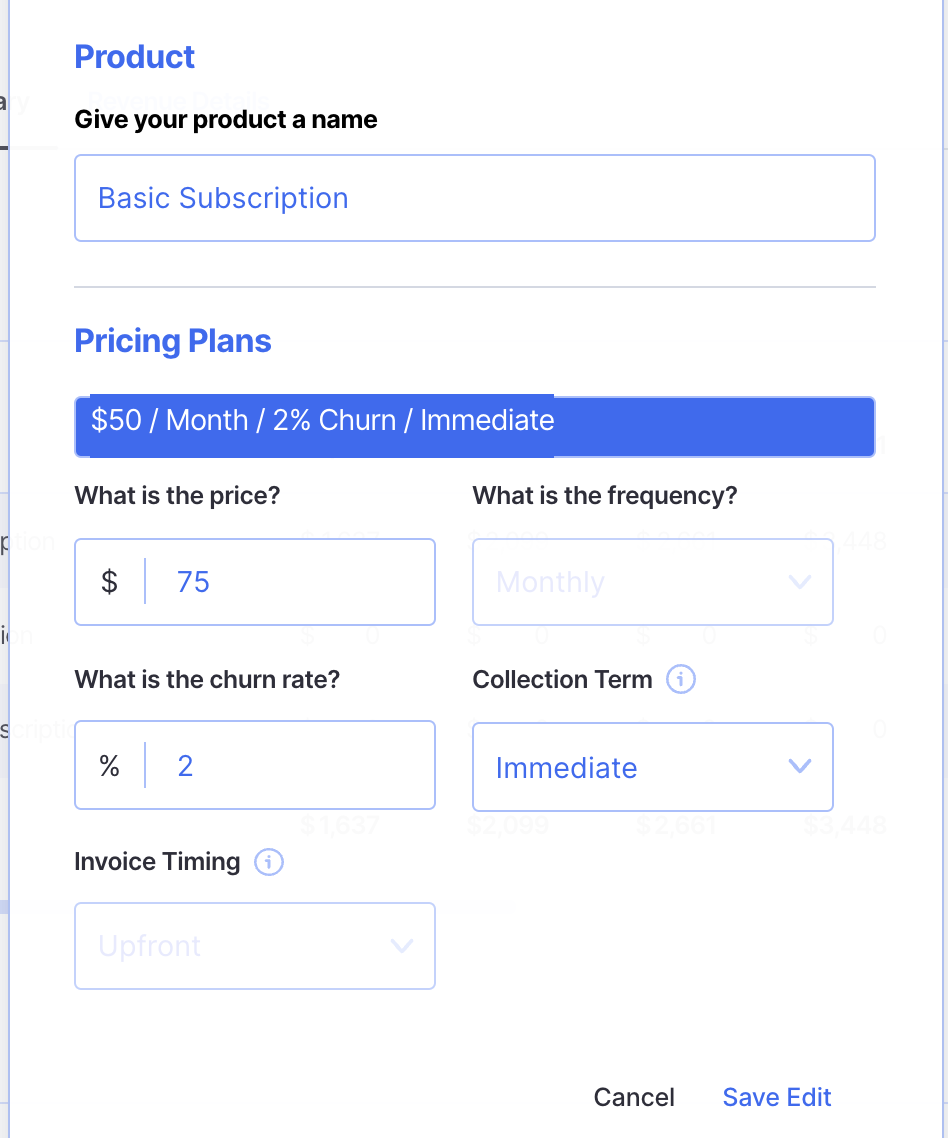Click the Collection Term info icon
This screenshot has height=1138, width=948.
(680, 680)
